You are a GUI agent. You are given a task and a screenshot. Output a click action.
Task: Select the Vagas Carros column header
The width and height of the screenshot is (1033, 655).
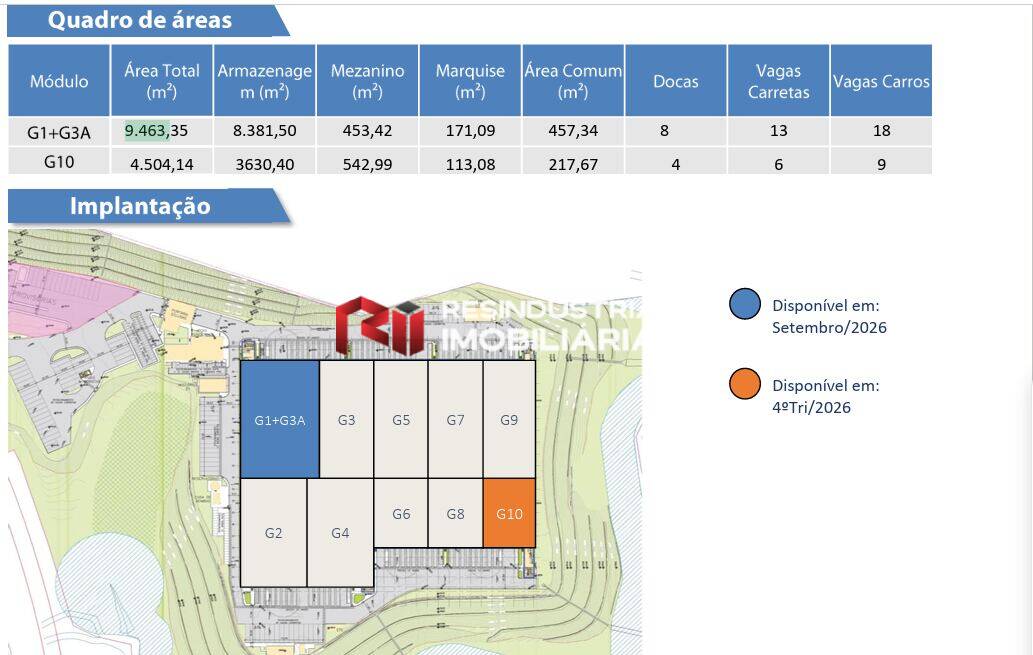pos(881,80)
